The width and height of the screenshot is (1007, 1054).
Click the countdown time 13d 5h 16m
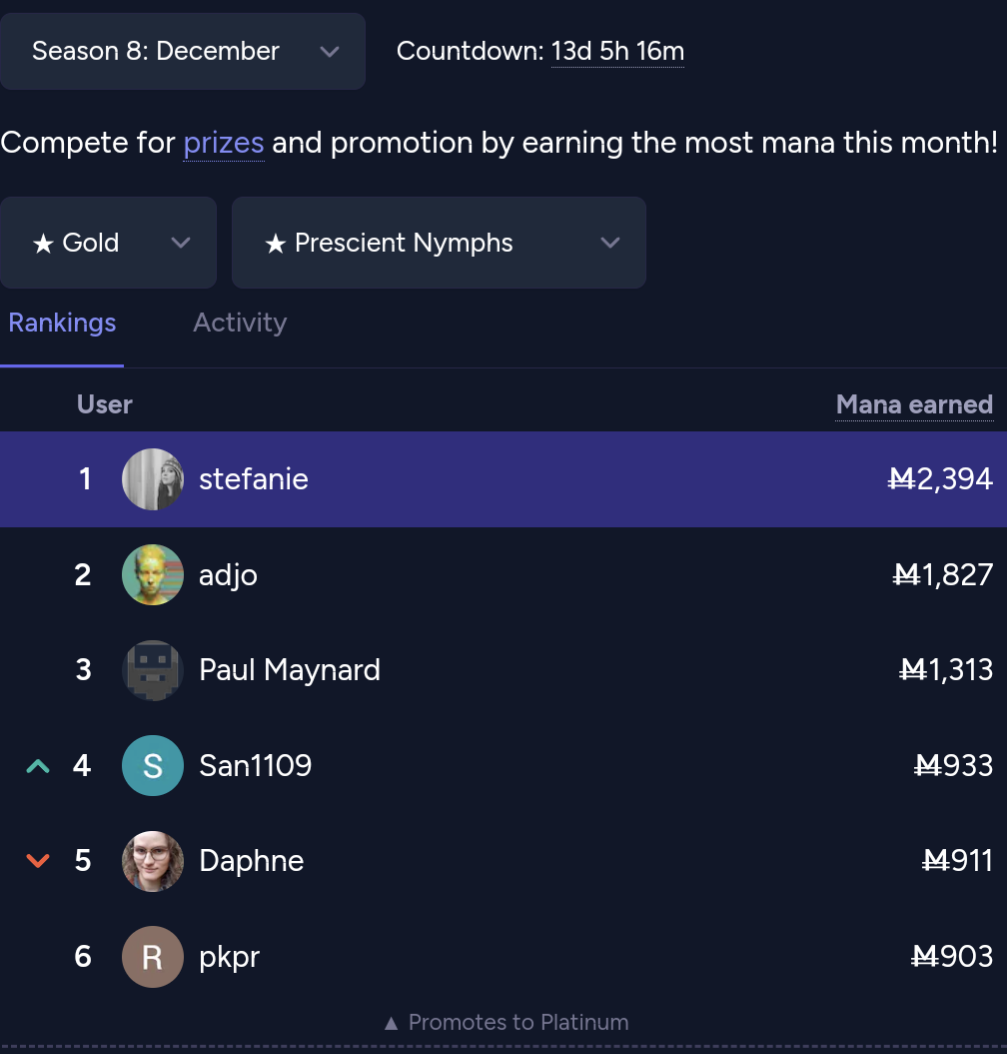point(618,52)
